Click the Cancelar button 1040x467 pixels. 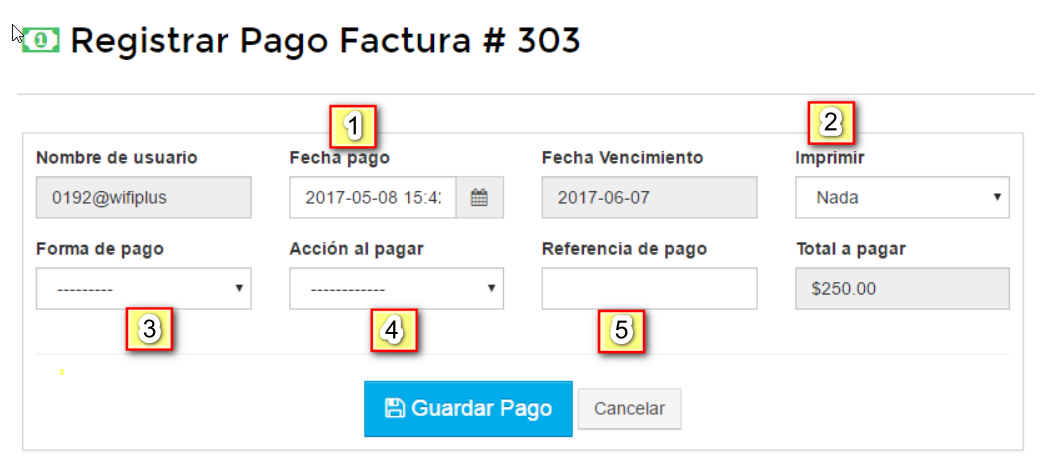pos(629,409)
